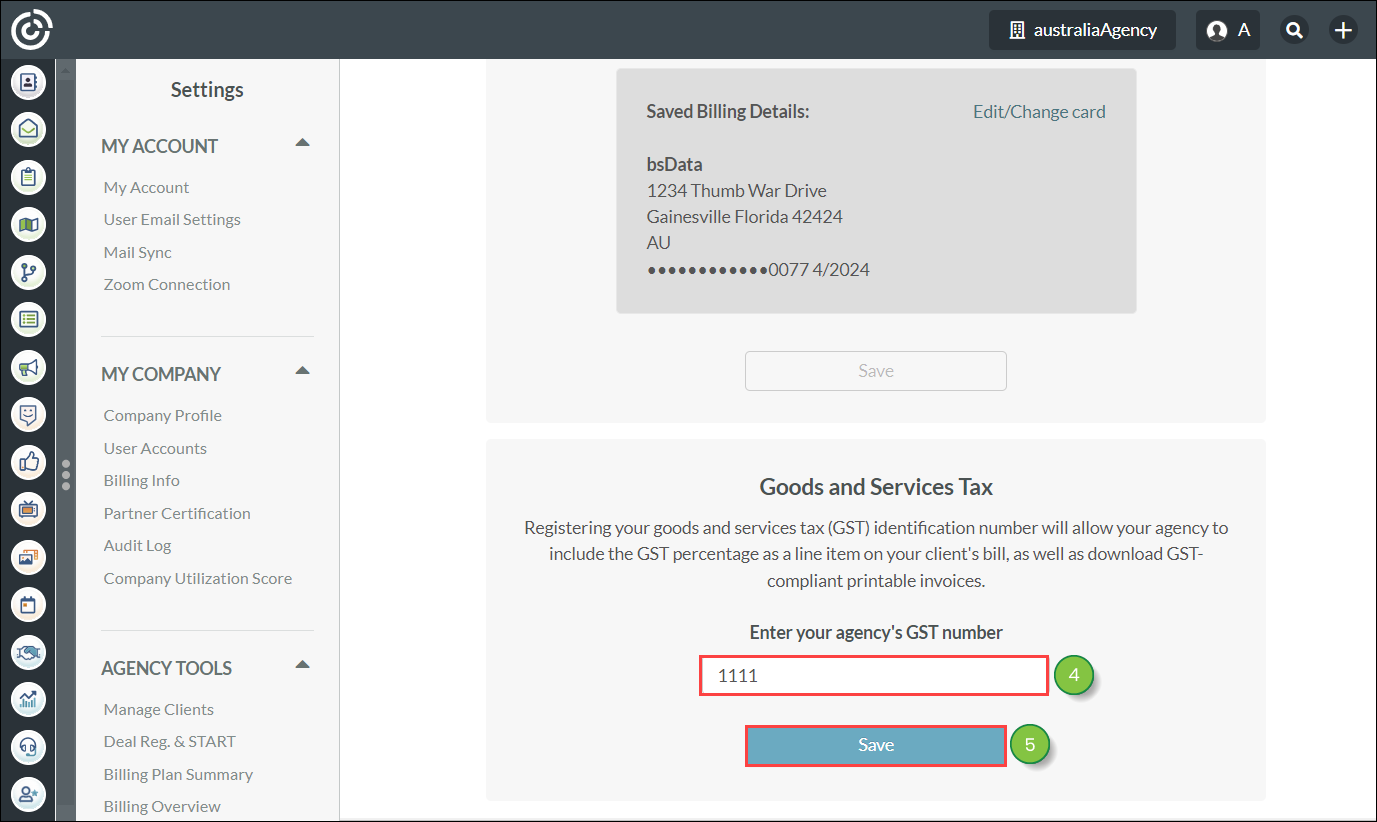Click the bsData billing name

pyautogui.click(x=675, y=164)
